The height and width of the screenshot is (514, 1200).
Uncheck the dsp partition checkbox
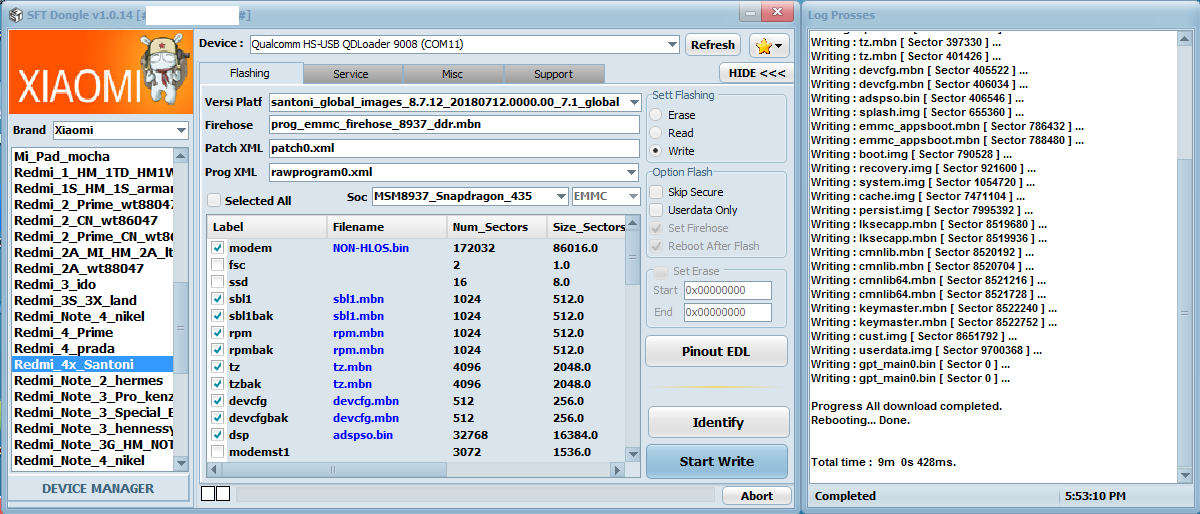coord(218,435)
